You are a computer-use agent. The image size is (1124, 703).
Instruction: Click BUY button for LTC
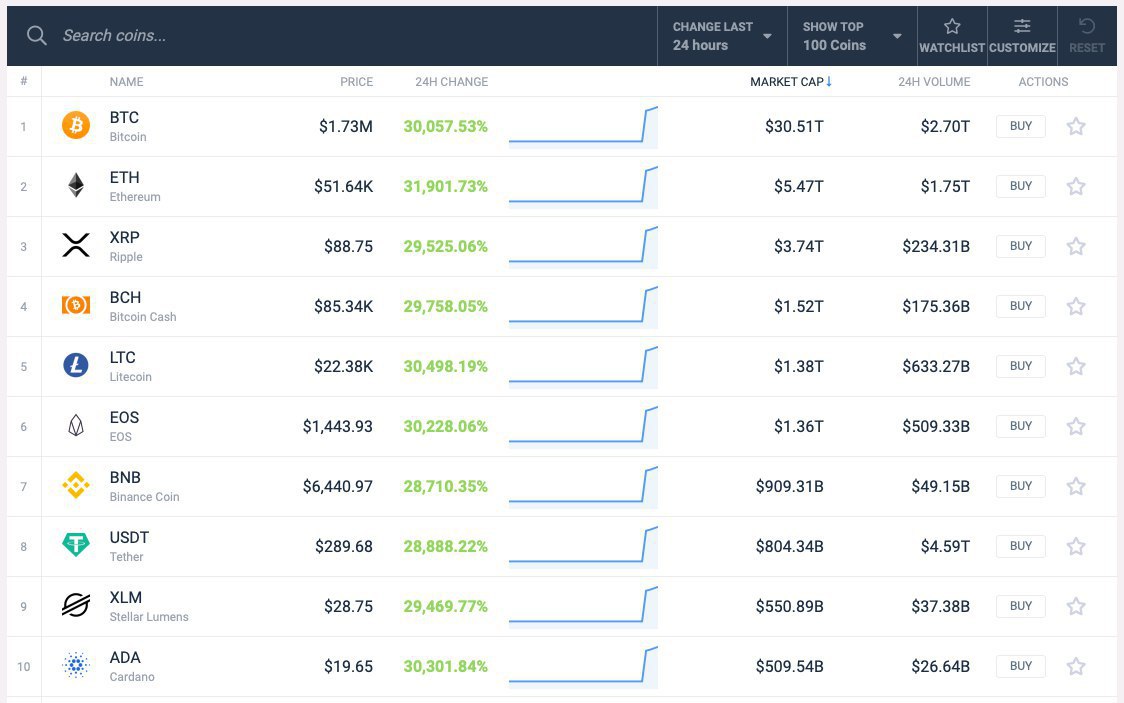pos(1021,366)
